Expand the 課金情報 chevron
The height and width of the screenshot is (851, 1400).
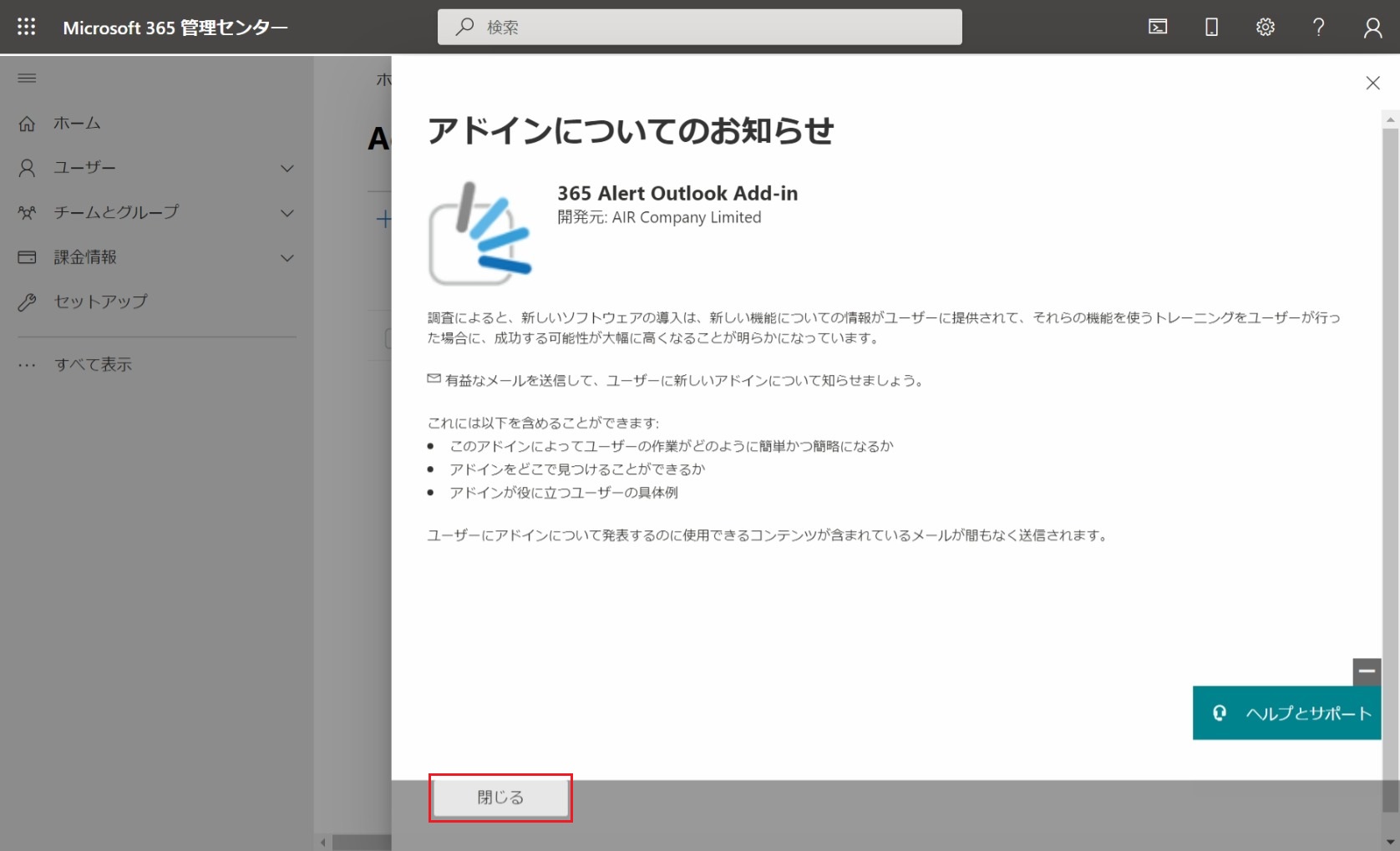pyautogui.click(x=287, y=258)
